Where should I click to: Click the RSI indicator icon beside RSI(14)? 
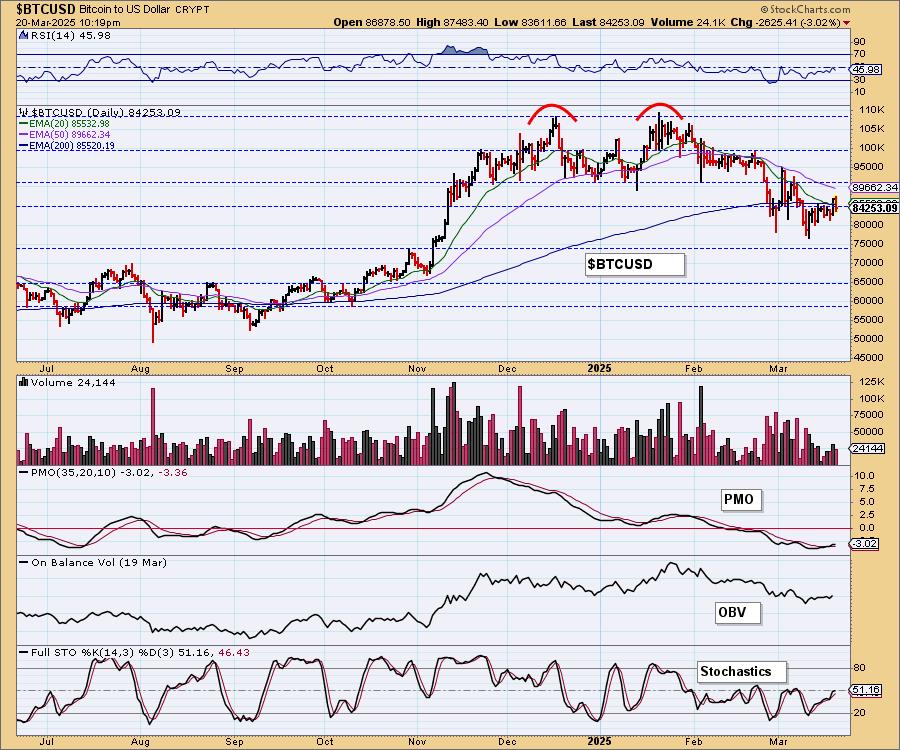(x=24, y=36)
